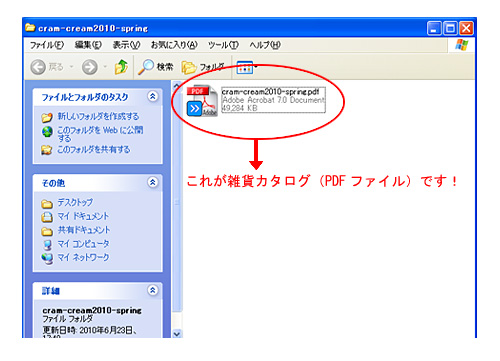
Task: Click the Shared Documents folder icon
Action: [47, 231]
